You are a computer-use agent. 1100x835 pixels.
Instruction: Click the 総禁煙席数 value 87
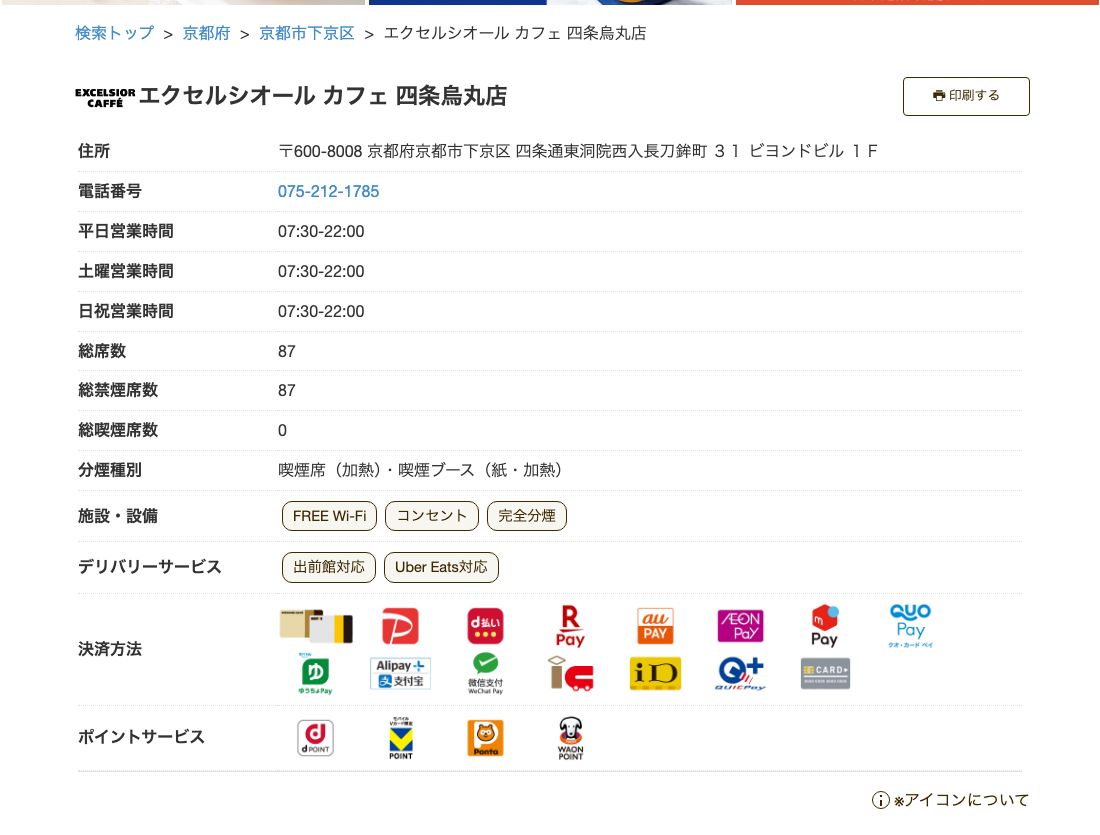pos(287,391)
